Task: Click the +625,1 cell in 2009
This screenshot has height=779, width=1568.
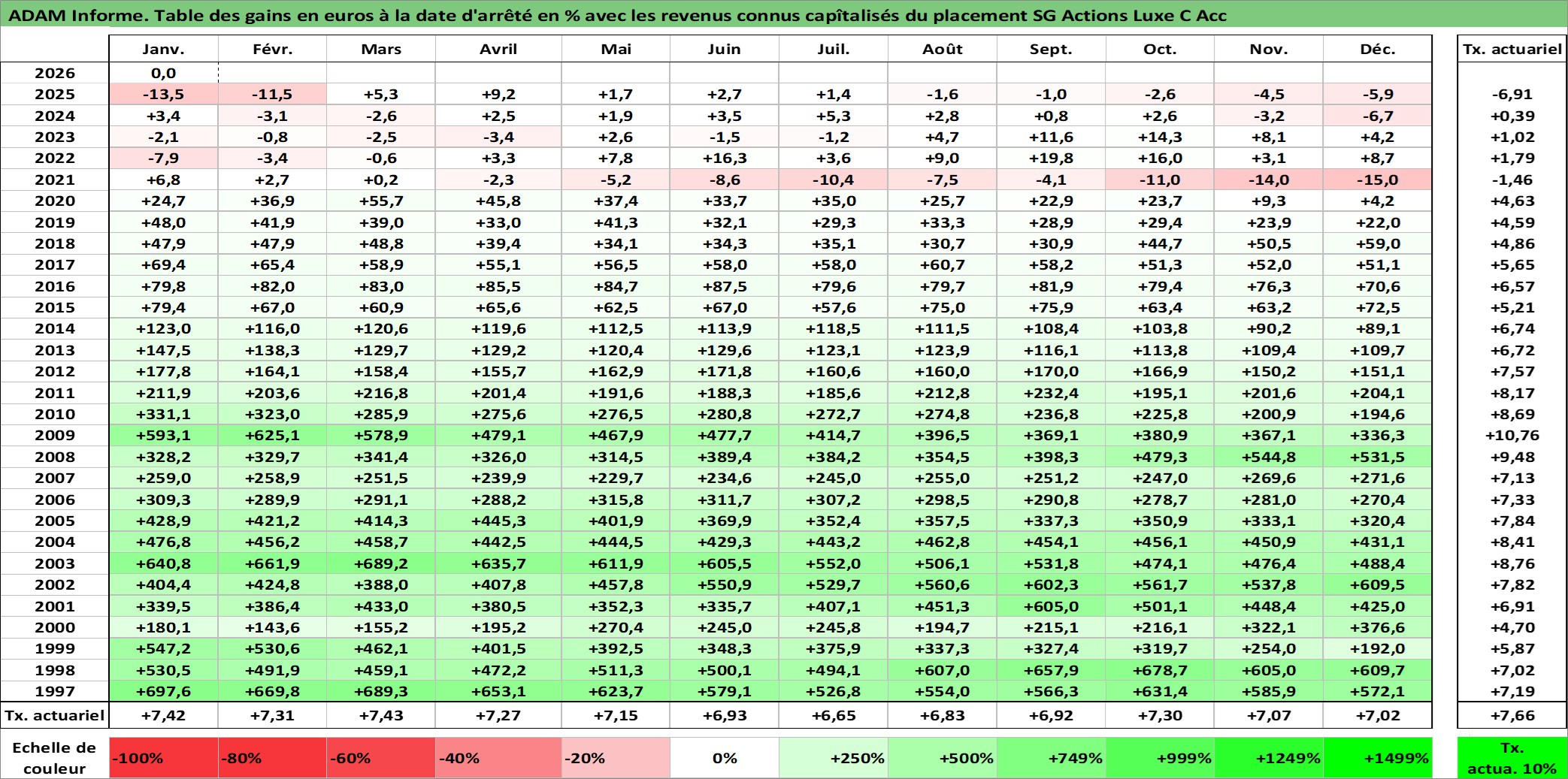Action: [x=272, y=435]
